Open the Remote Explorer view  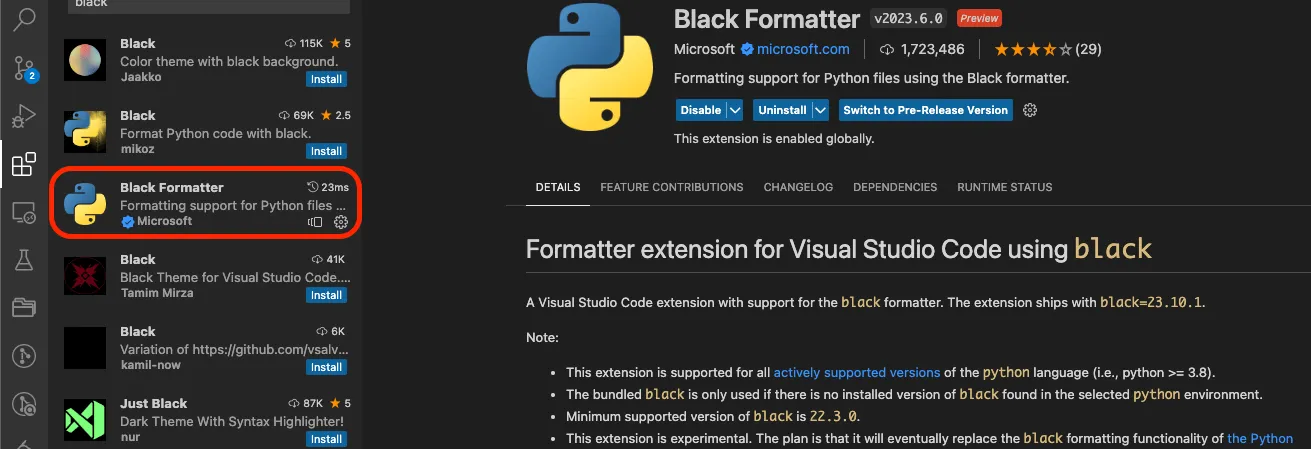pyautogui.click(x=24, y=213)
